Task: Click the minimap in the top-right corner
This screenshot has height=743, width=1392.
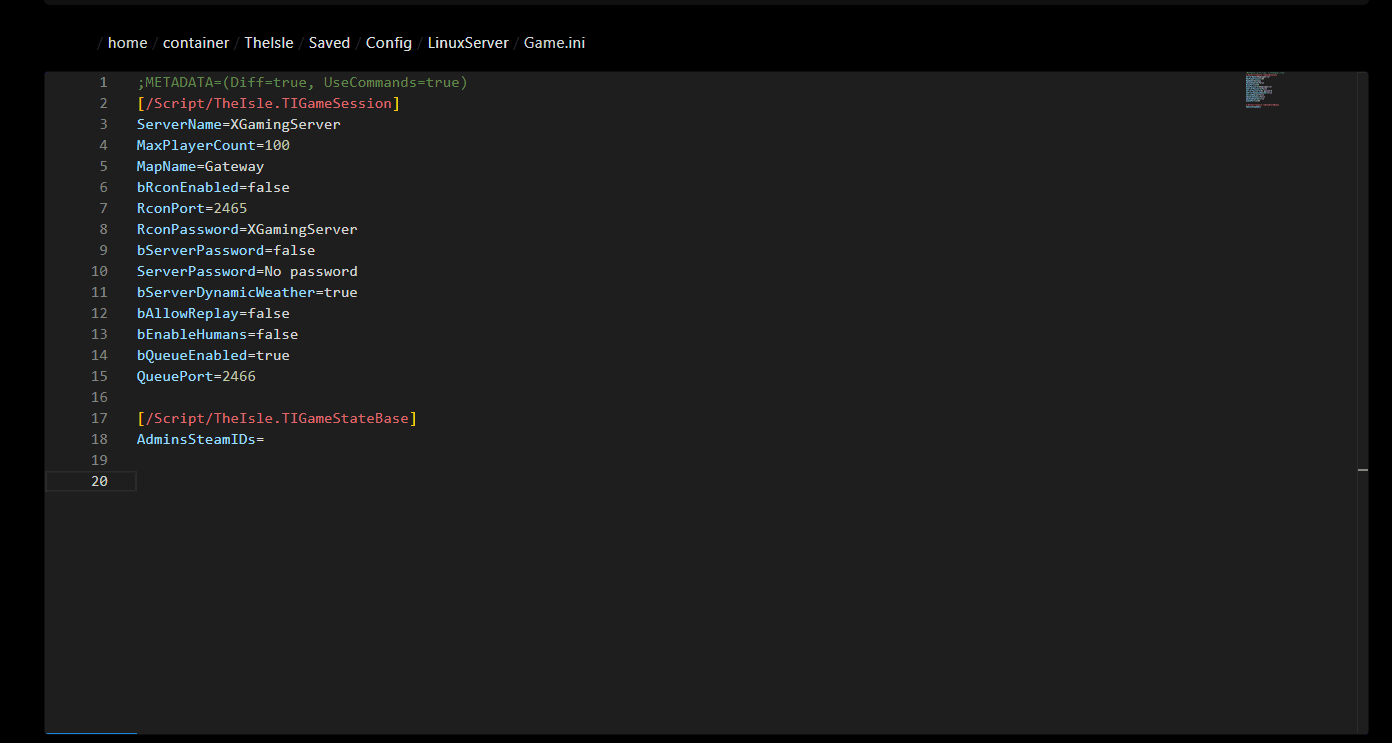Action: click(x=1262, y=90)
